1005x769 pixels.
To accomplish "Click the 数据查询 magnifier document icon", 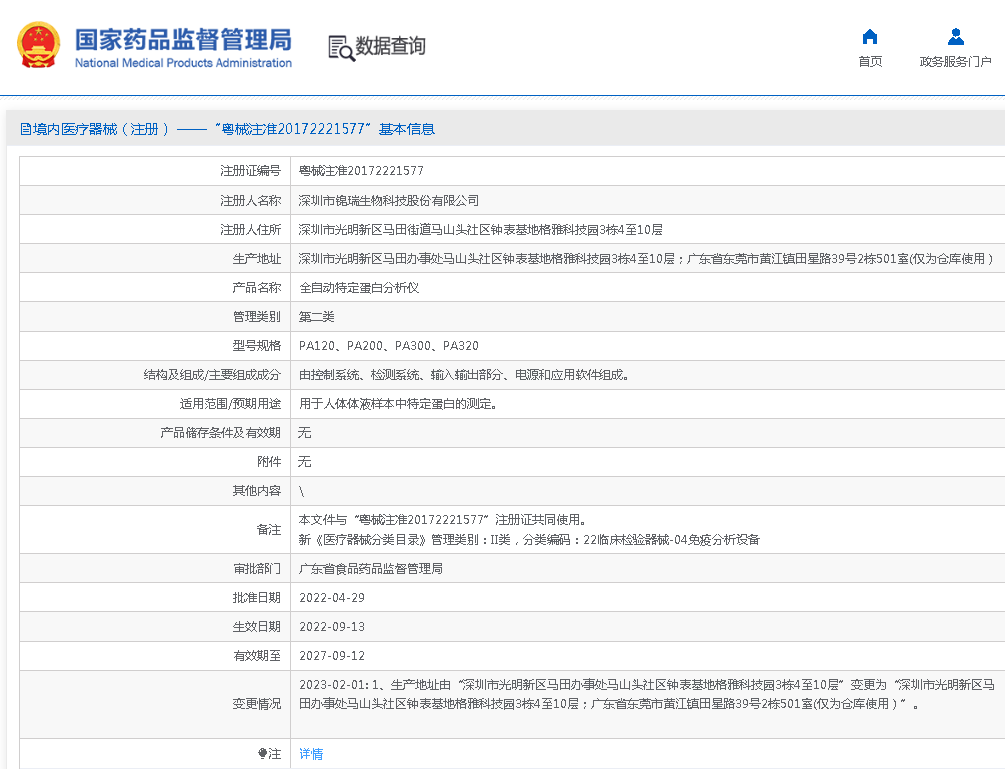I will [341, 47].
